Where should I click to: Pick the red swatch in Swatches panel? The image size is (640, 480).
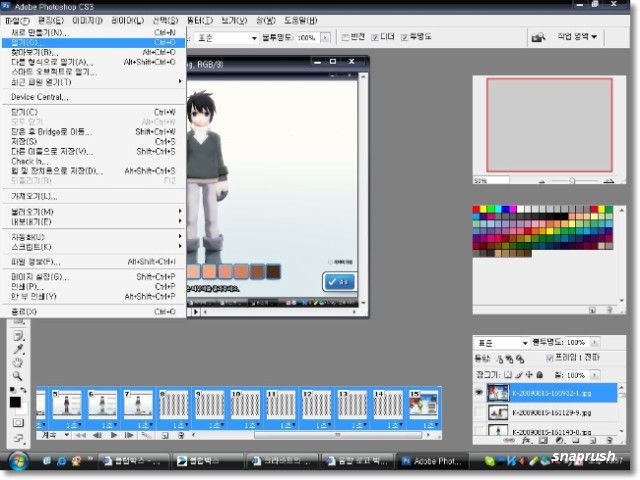pyautogui.click(x=476, y=209)
